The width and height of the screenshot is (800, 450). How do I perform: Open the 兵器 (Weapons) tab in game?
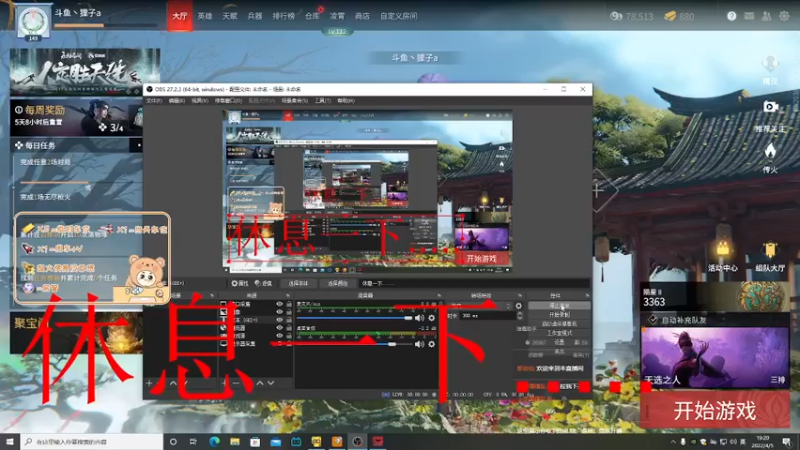(x=255, y=16)
